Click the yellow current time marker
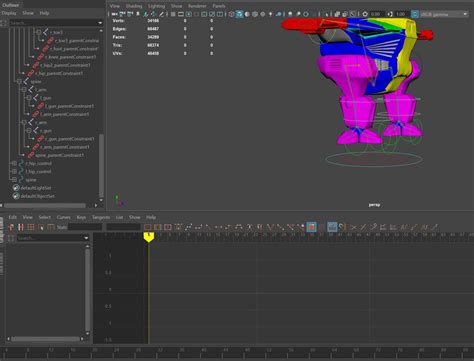 (149, 237)
